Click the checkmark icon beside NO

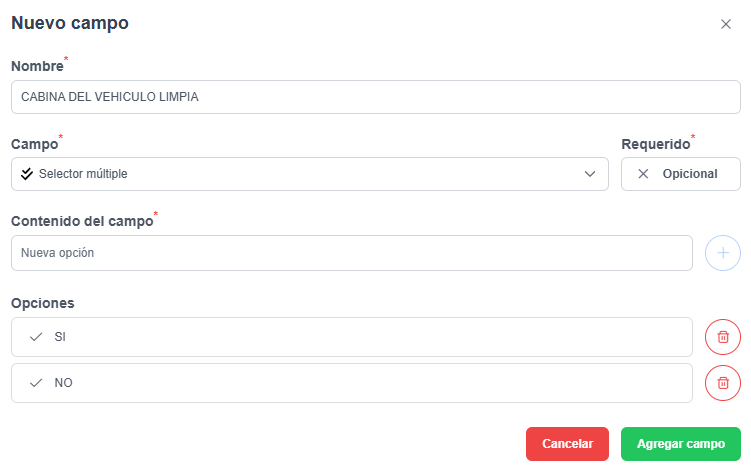point(36,383)
